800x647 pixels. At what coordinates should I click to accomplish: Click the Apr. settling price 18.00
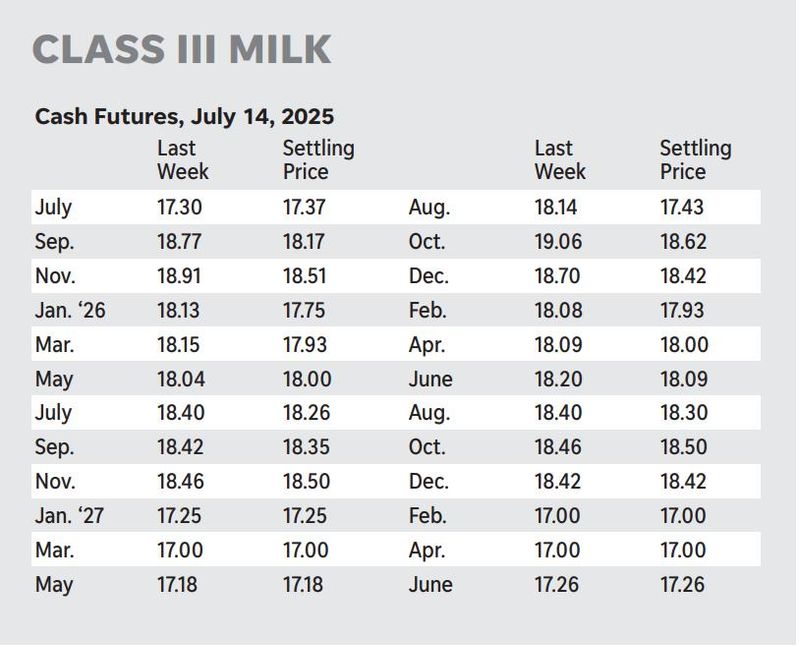[x=685, y=344]
